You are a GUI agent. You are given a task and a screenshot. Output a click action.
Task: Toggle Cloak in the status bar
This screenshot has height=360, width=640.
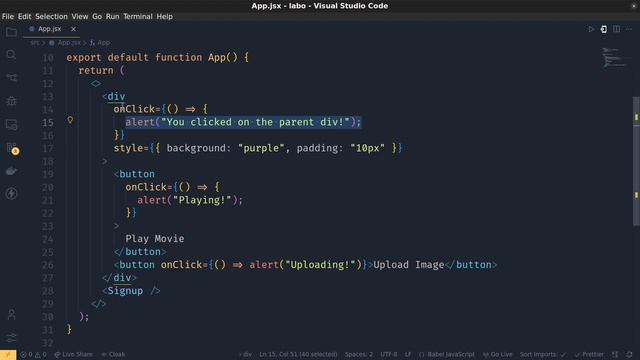click(113, 355)
